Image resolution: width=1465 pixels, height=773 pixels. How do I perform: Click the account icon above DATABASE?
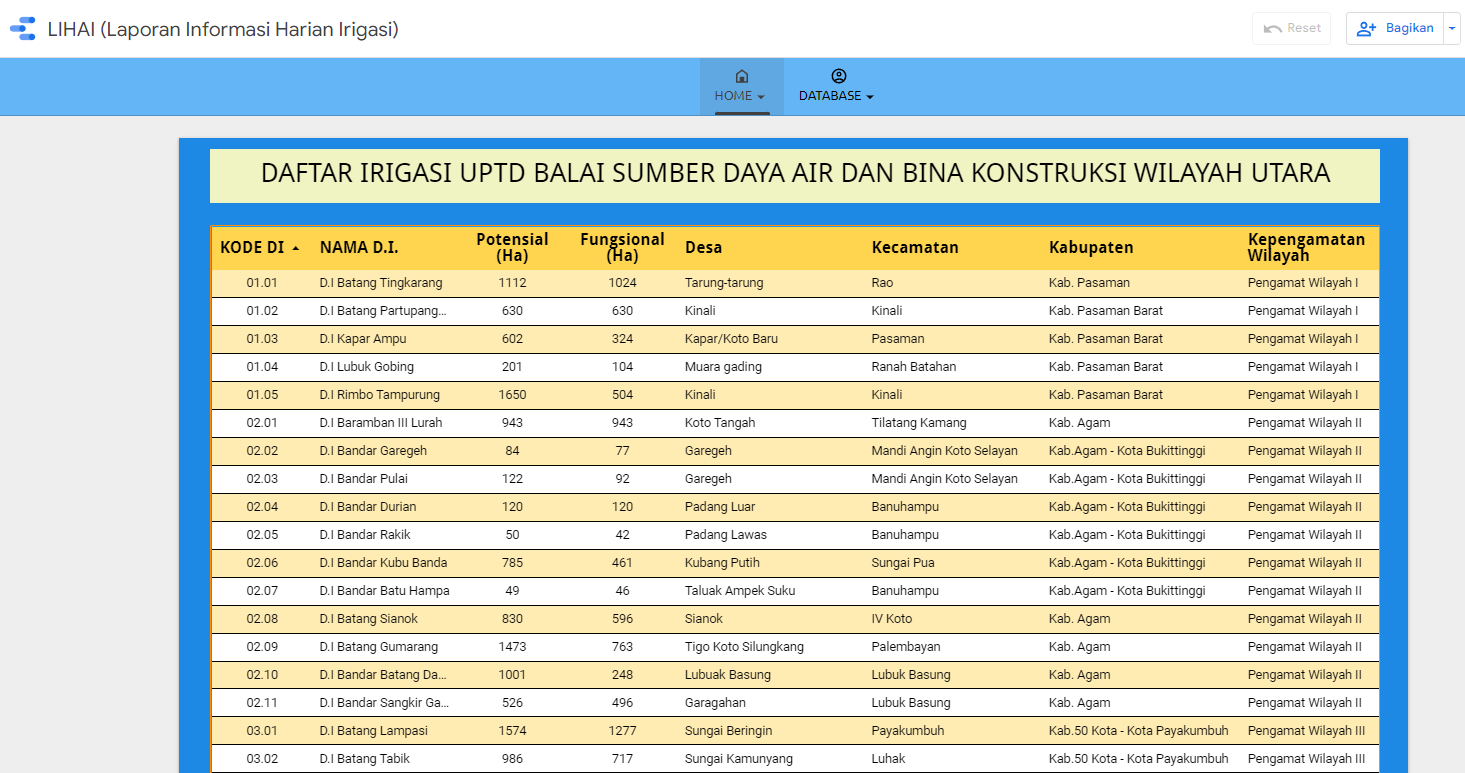tap(837, 75)
